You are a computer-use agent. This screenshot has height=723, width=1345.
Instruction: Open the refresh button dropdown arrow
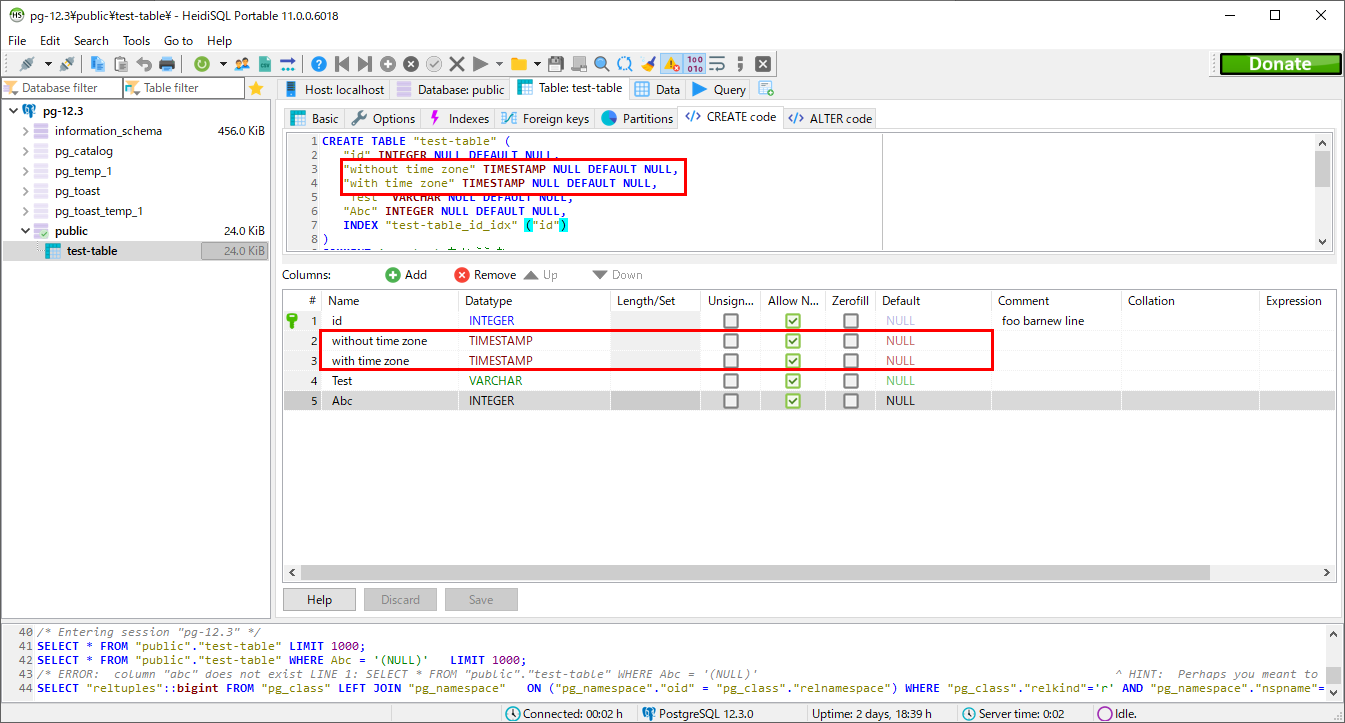tap(222, 63)
